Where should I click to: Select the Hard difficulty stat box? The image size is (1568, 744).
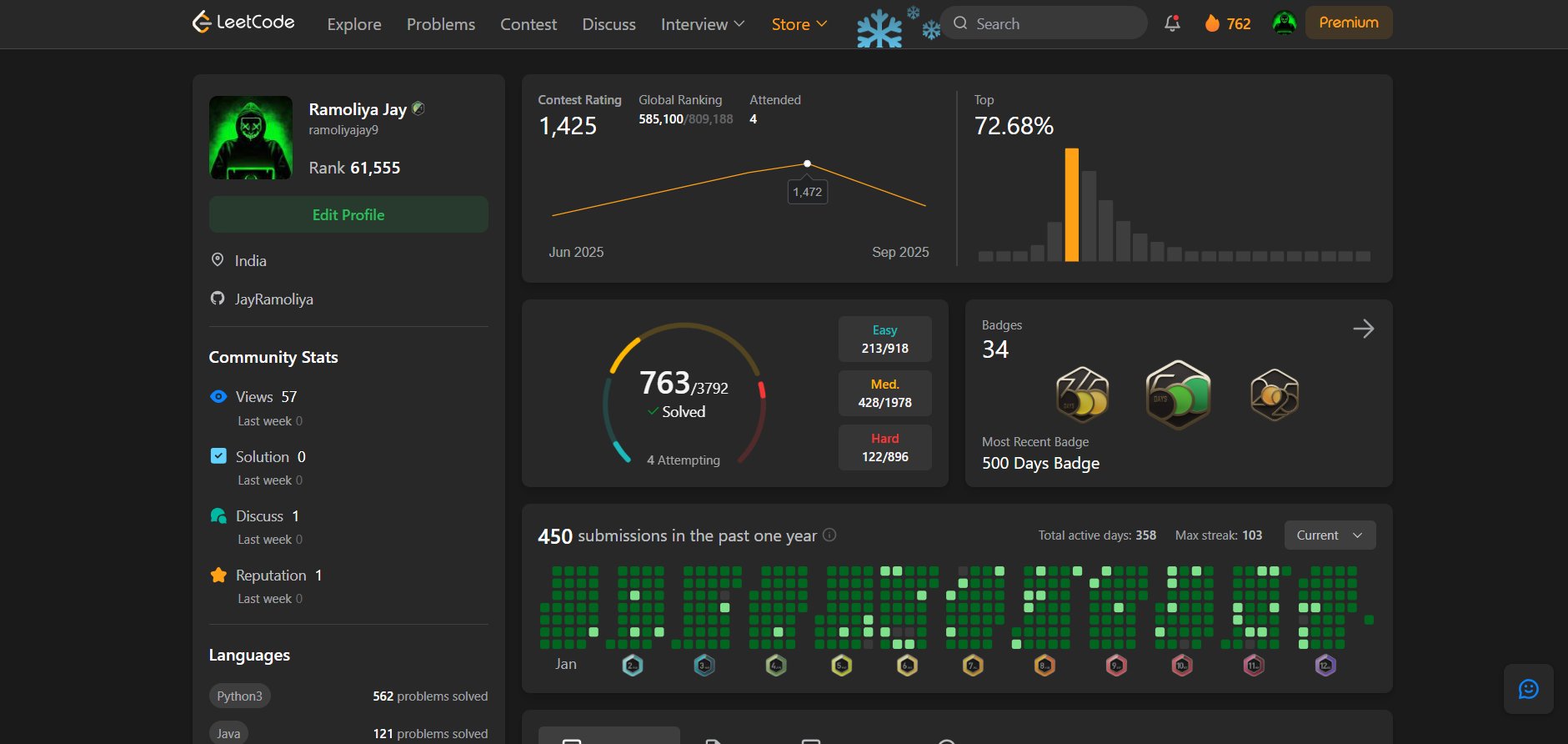[884, 448]
